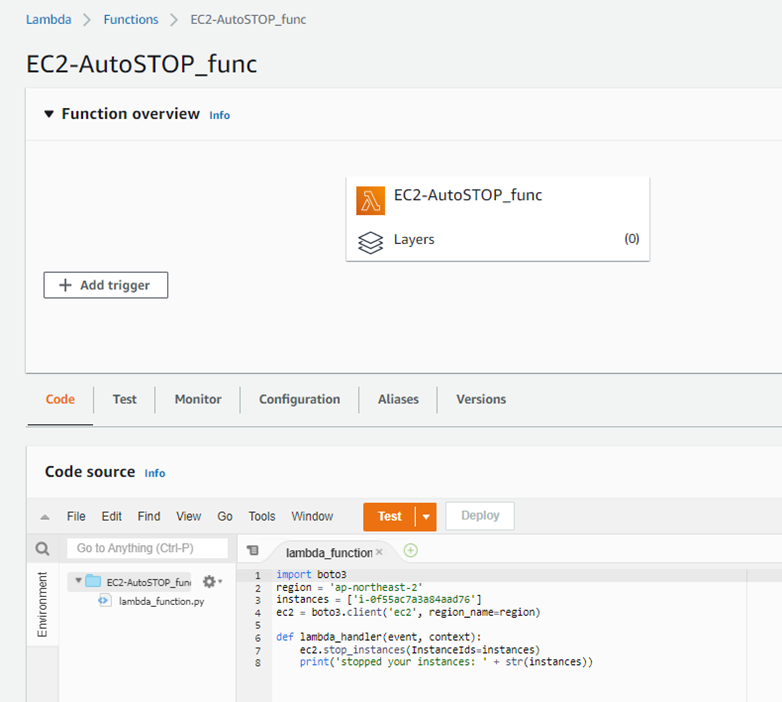Click the Lambda function orange icon
This screenshot has height=702, width=782.
coord(370,200)
